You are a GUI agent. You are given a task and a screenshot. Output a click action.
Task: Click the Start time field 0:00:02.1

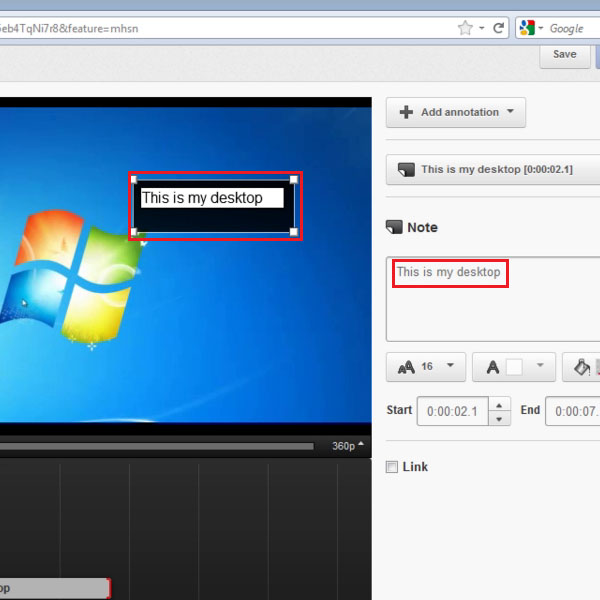coord(453,411)
